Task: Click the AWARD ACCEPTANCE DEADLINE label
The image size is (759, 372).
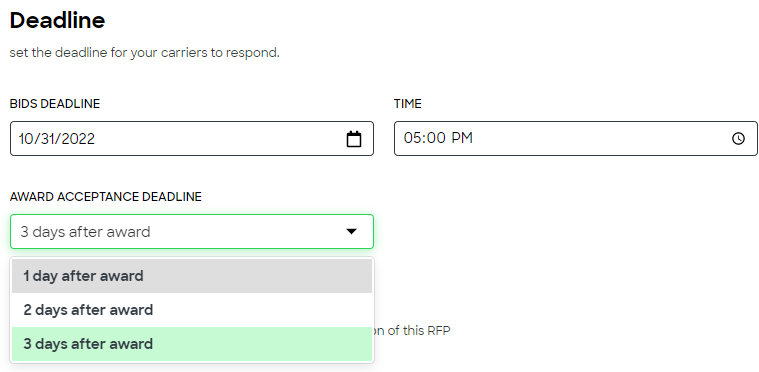Action: [106, 197]
